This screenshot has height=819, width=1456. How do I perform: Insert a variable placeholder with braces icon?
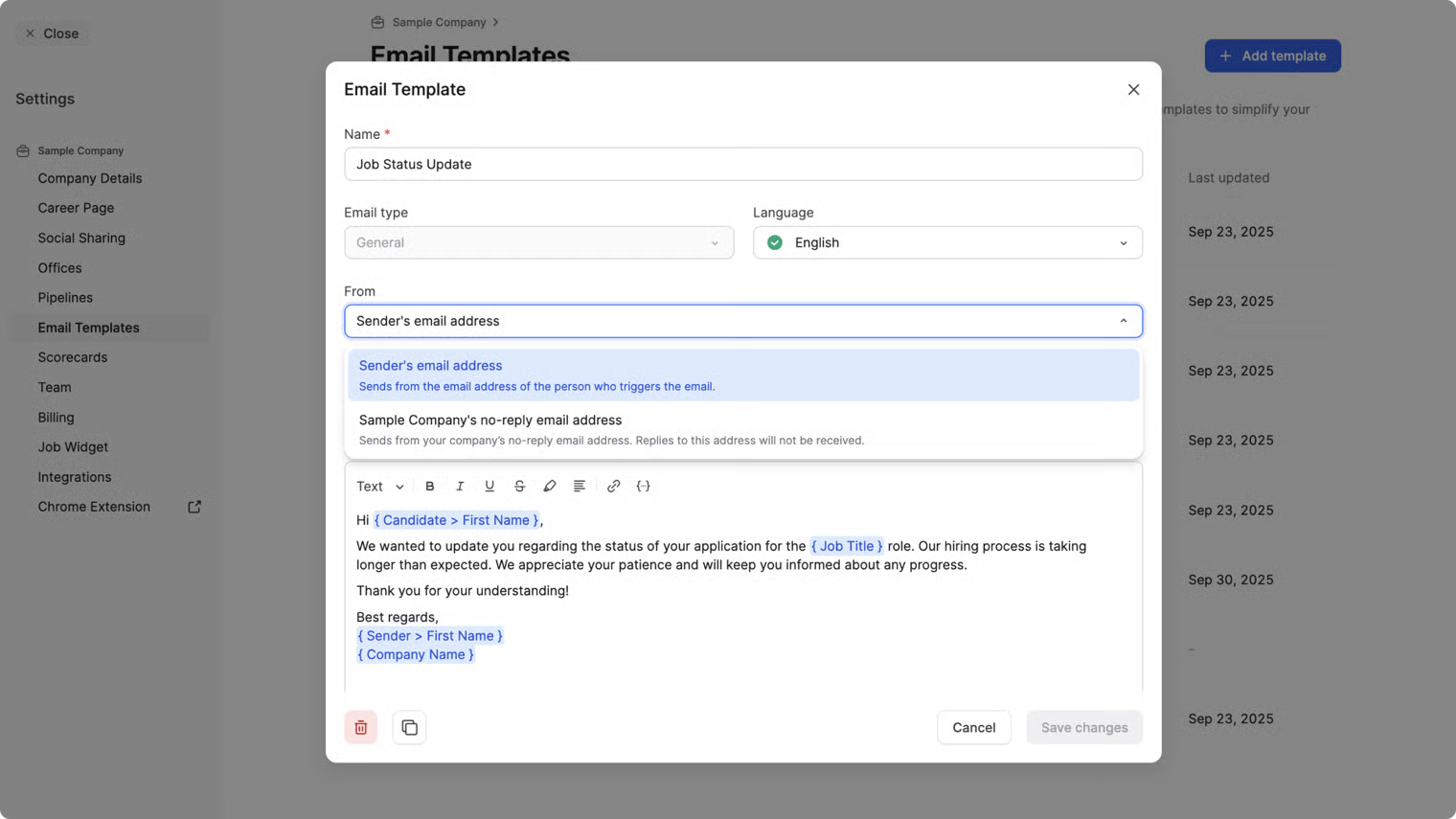point(644,487)
